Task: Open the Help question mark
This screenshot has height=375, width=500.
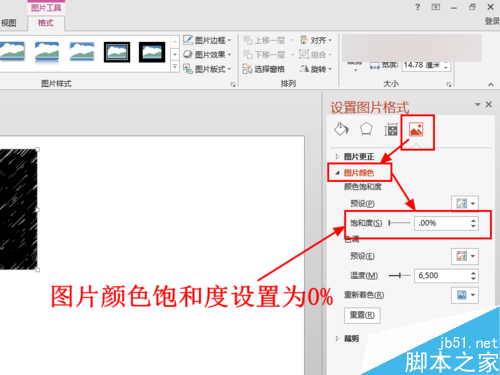Action: pos(417,7)
